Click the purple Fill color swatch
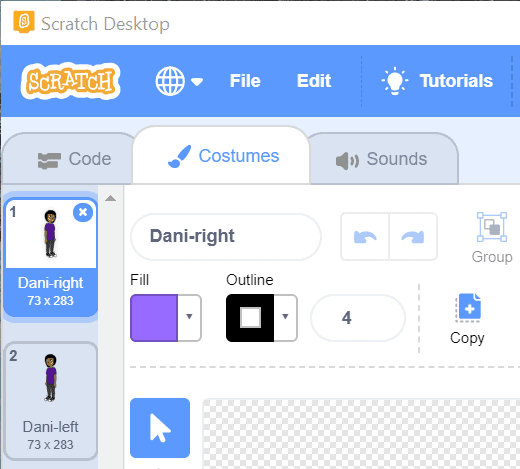 (x=154, y=318)
